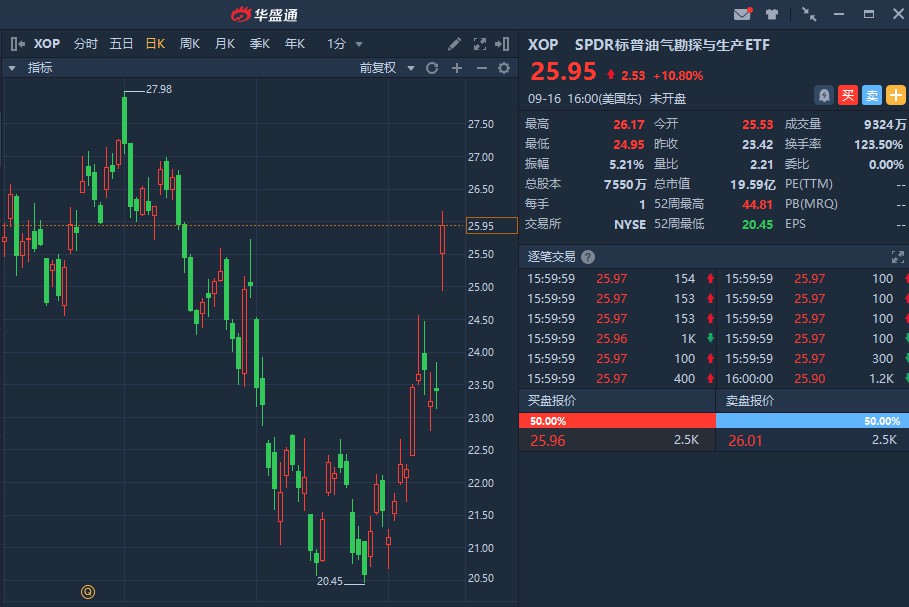The height and width of the screenshot is (607, 909).
Task: Click the +10.80% change percentage
Action: 678,75
